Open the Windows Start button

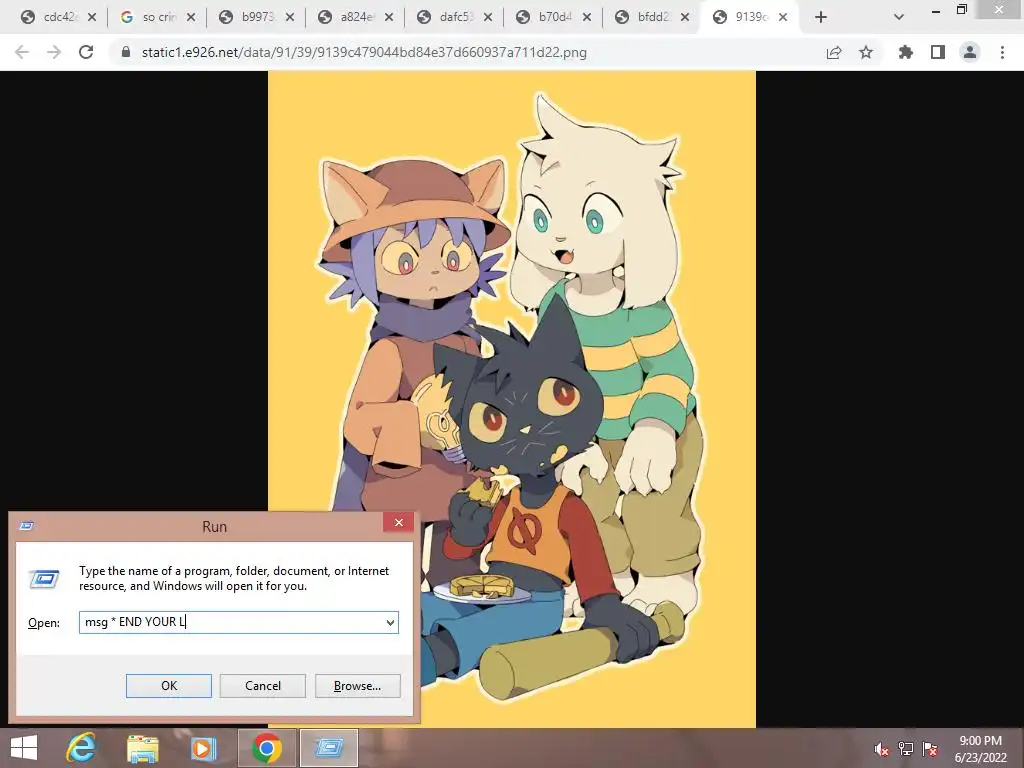(x=24, y=748)
